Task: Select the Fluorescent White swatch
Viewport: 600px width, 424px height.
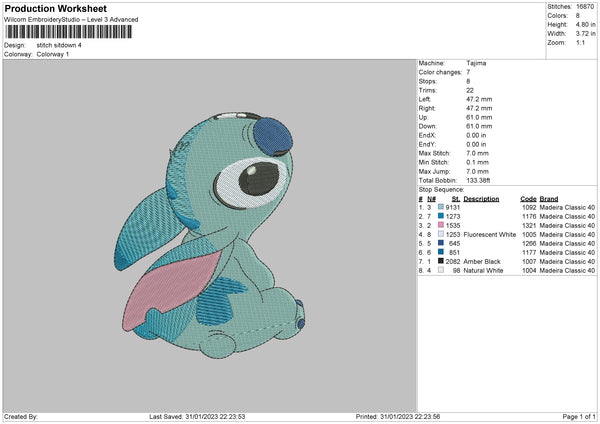Action: pos(441,234)
